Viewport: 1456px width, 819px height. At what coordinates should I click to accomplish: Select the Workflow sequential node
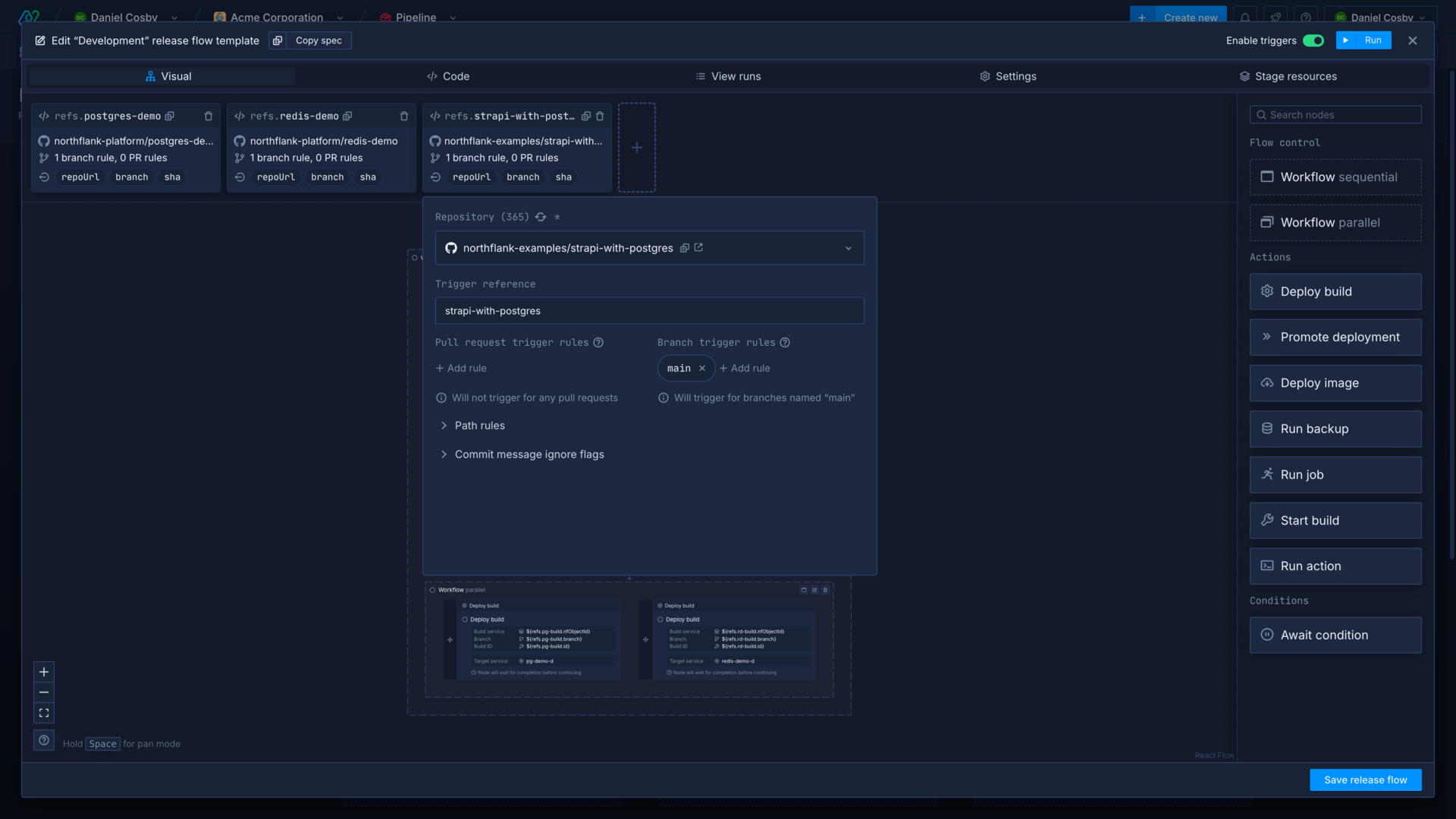(1335, 177)
